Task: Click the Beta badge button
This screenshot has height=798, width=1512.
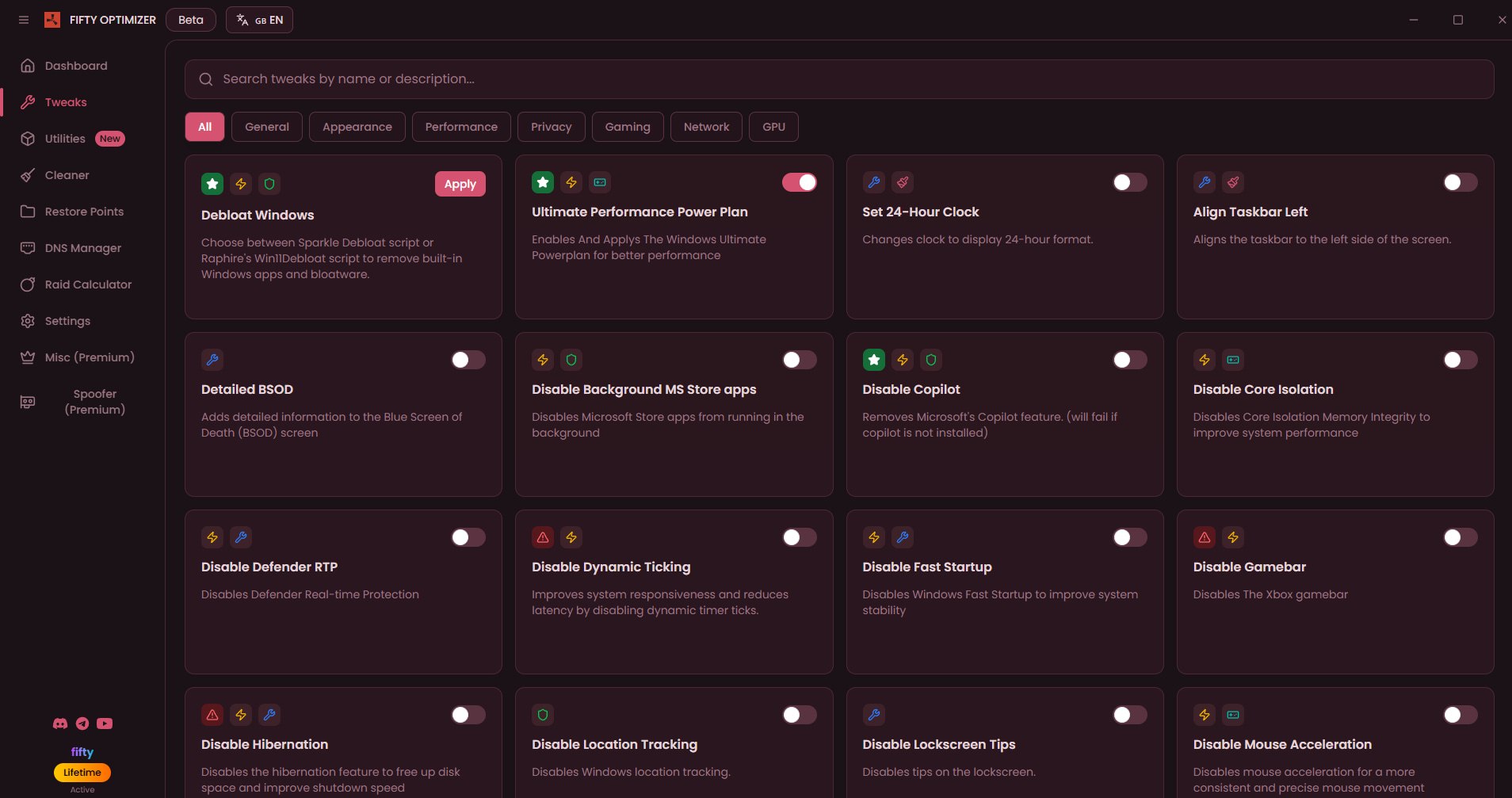Action: pyautogui.click(x=191, y=20)
